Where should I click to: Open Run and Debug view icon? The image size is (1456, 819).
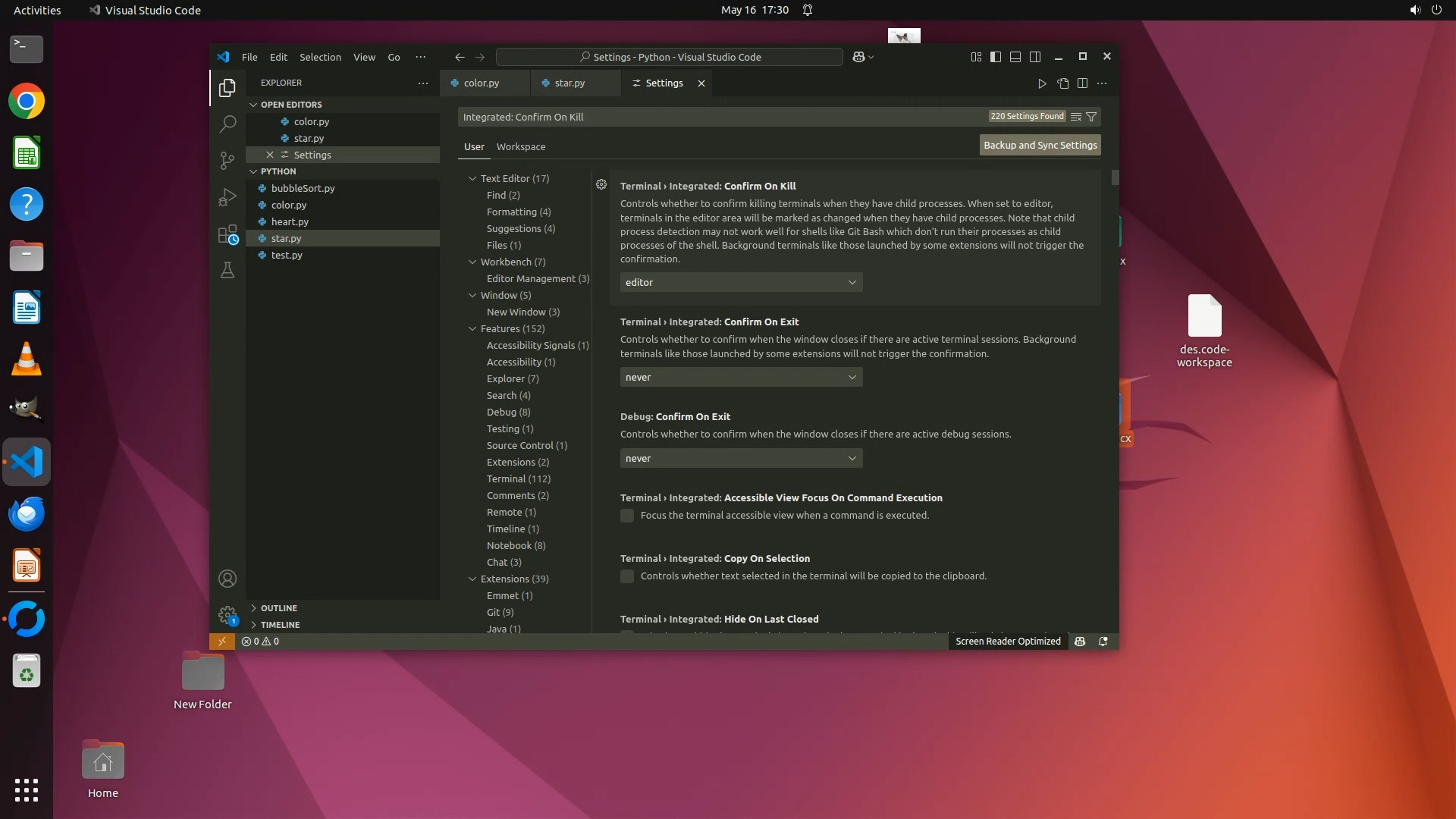tap(227, 197)
